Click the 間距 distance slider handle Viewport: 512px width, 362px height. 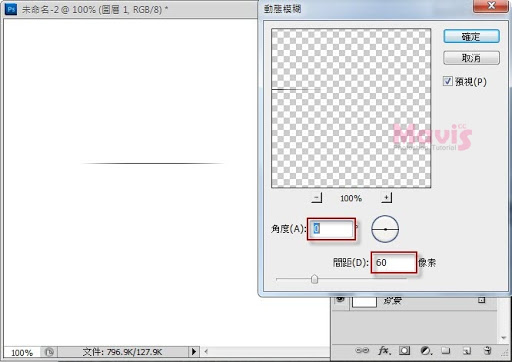pos(314,279)
